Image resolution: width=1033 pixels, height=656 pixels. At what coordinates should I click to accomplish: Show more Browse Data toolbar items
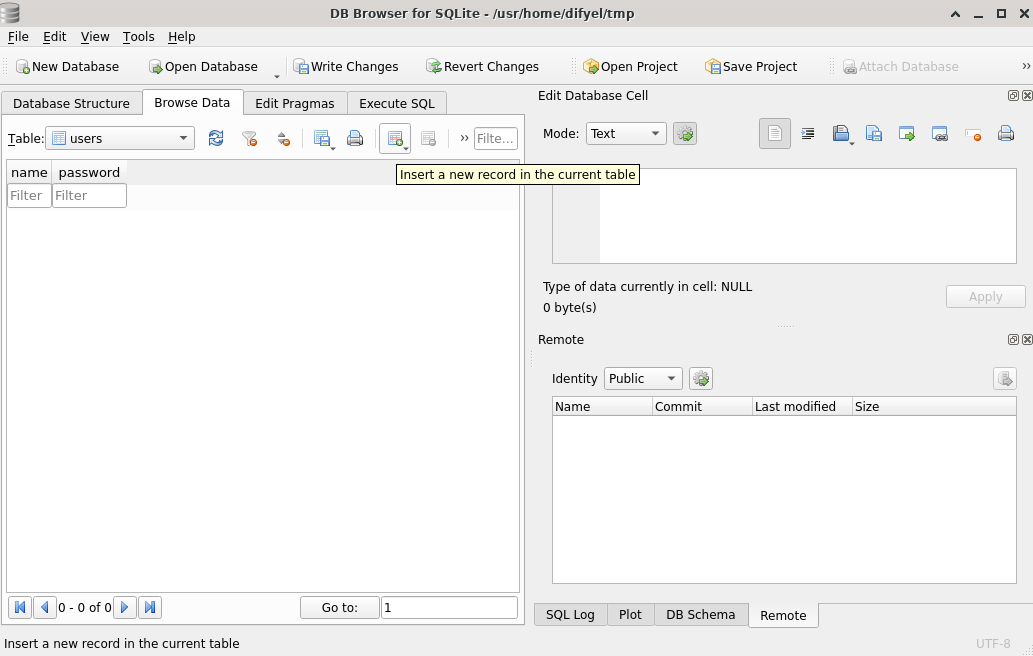[464, 138]
